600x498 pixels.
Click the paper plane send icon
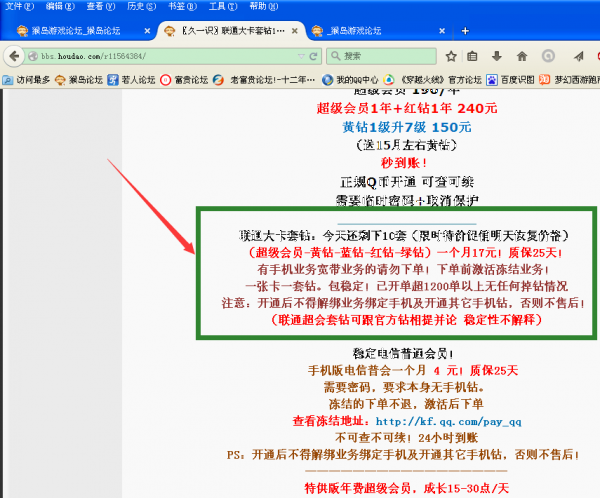coord(579,56)
